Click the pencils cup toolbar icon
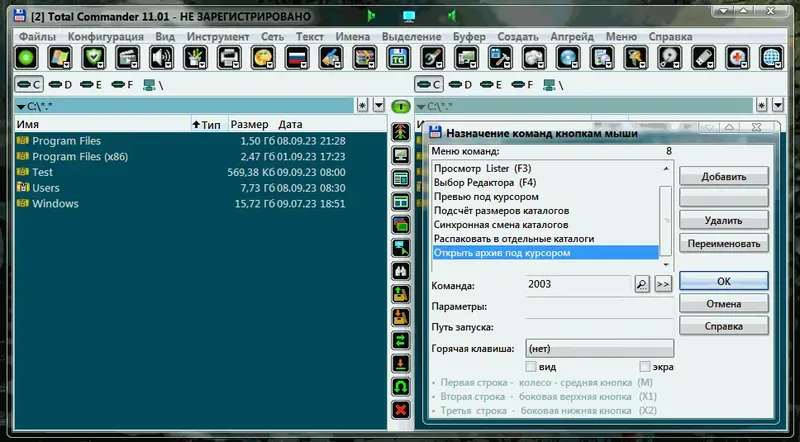This screenshot has height=442, width=800. click(x=195, y=58)
